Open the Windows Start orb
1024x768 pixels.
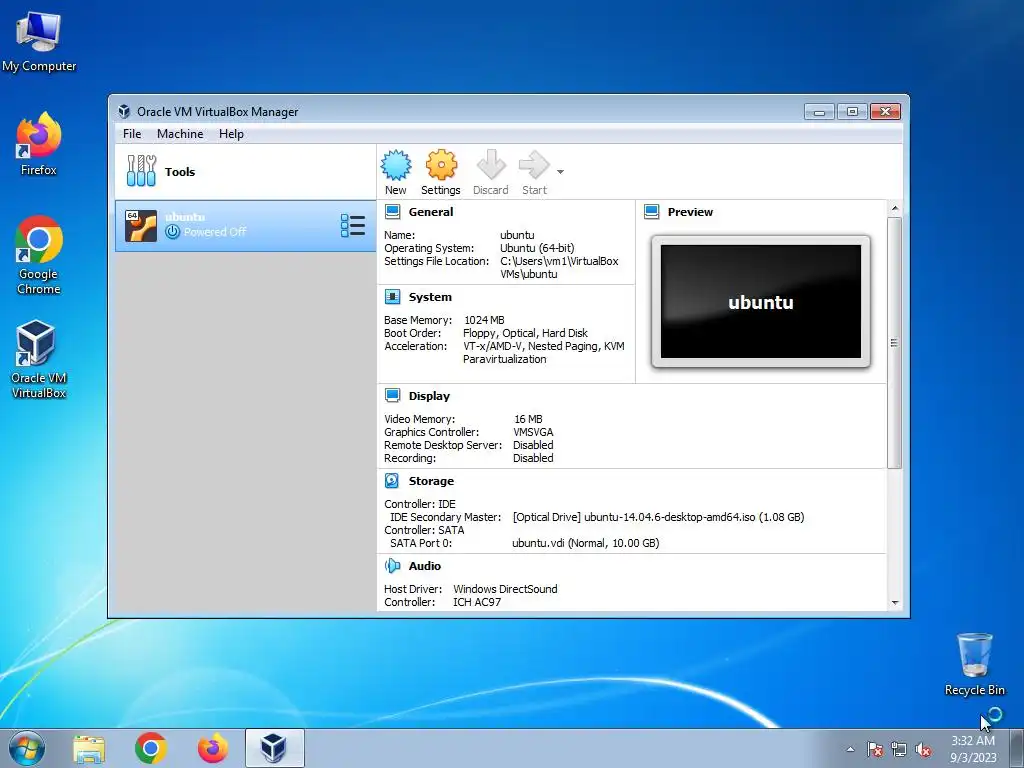[27, 748]
